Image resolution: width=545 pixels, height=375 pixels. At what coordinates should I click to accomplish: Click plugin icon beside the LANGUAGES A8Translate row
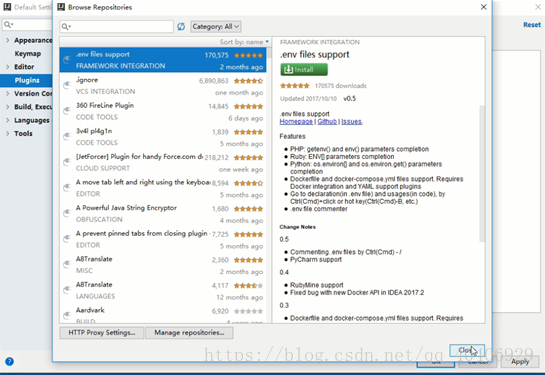[x=67, y=290]
